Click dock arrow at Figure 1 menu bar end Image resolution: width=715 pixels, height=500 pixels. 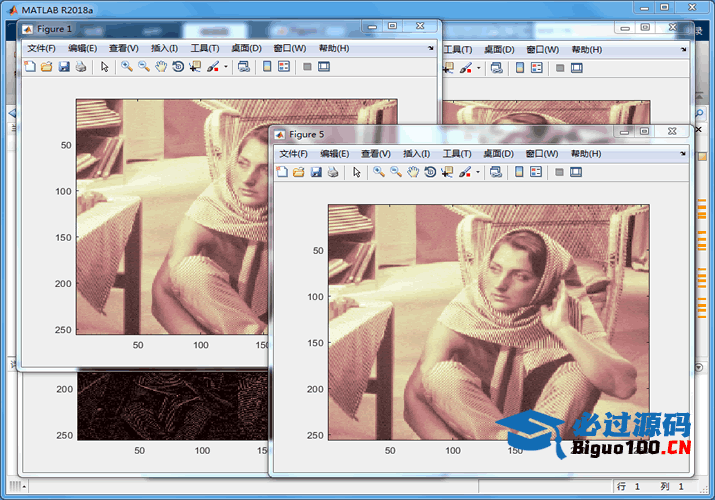pyautogui.click(x=431, y=48)
